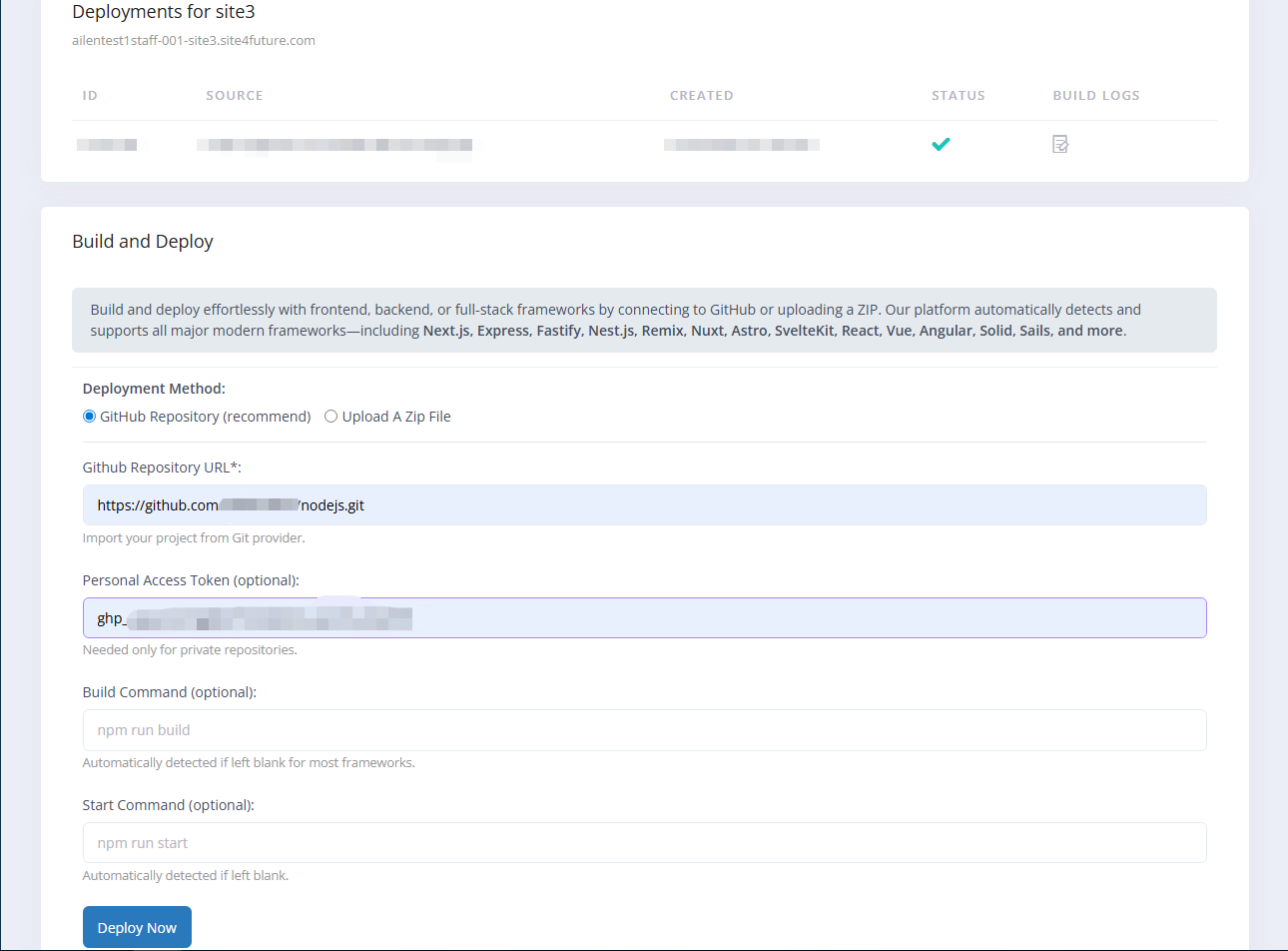Select GitHub Repository deployment method
Viewport: 1288px width, 951px height.
90,417
